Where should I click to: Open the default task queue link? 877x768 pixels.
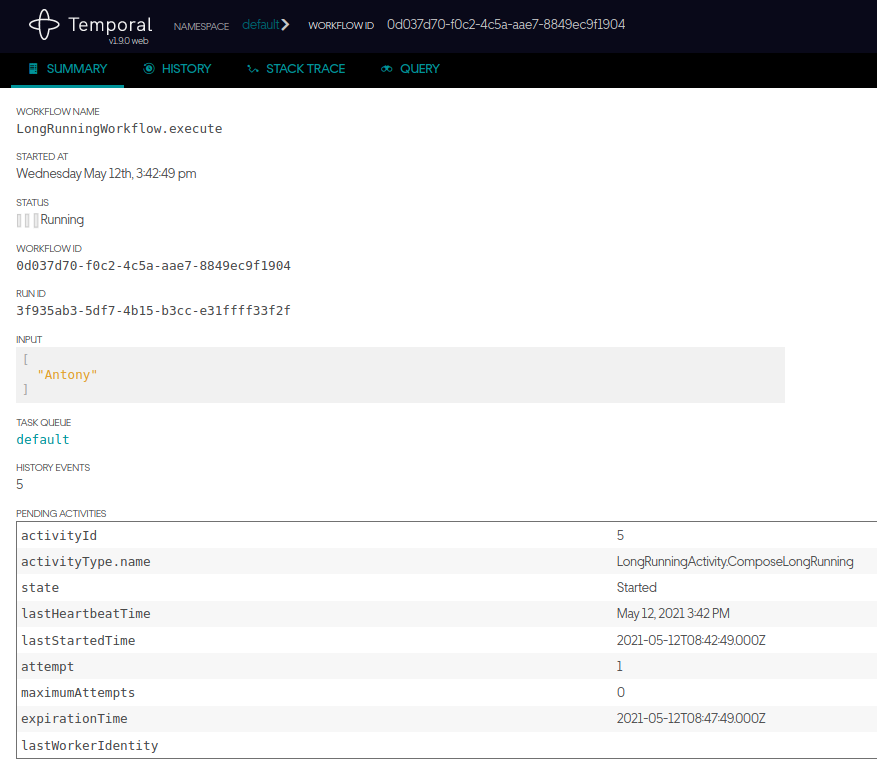[42, 439]
